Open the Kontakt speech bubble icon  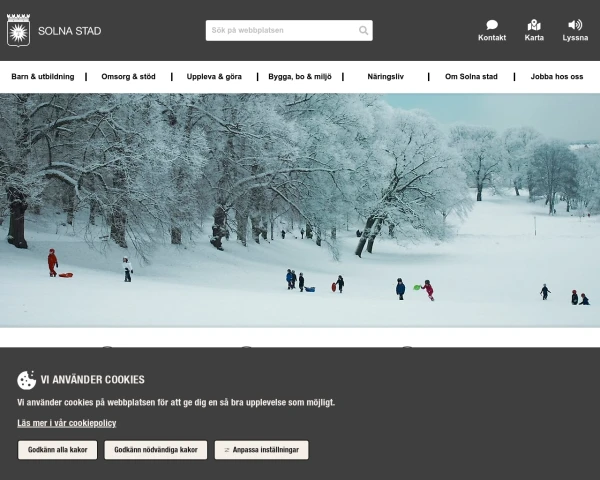[492, 25]
